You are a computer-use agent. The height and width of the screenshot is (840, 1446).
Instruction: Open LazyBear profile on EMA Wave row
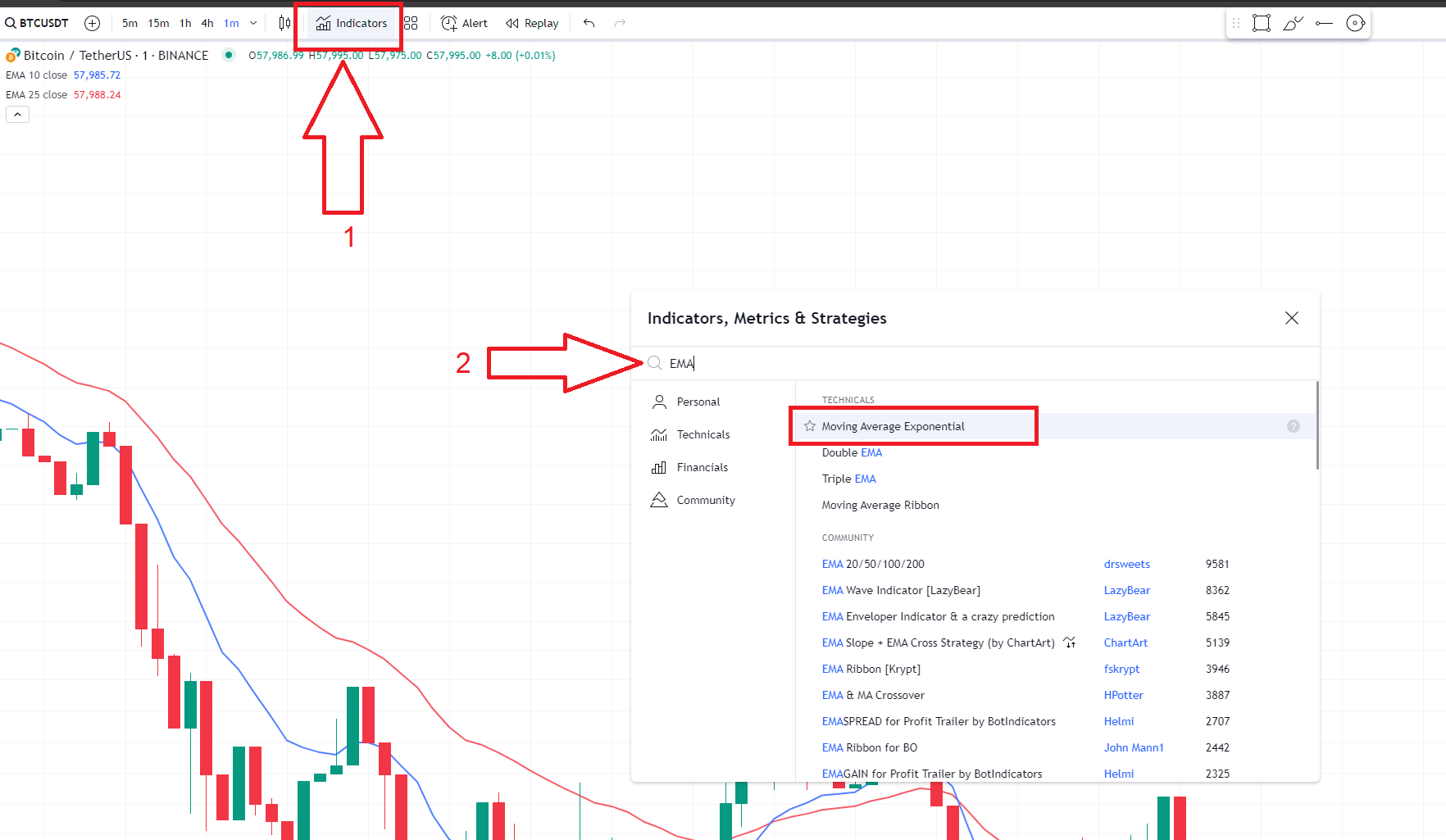[x=1126, y=590]
